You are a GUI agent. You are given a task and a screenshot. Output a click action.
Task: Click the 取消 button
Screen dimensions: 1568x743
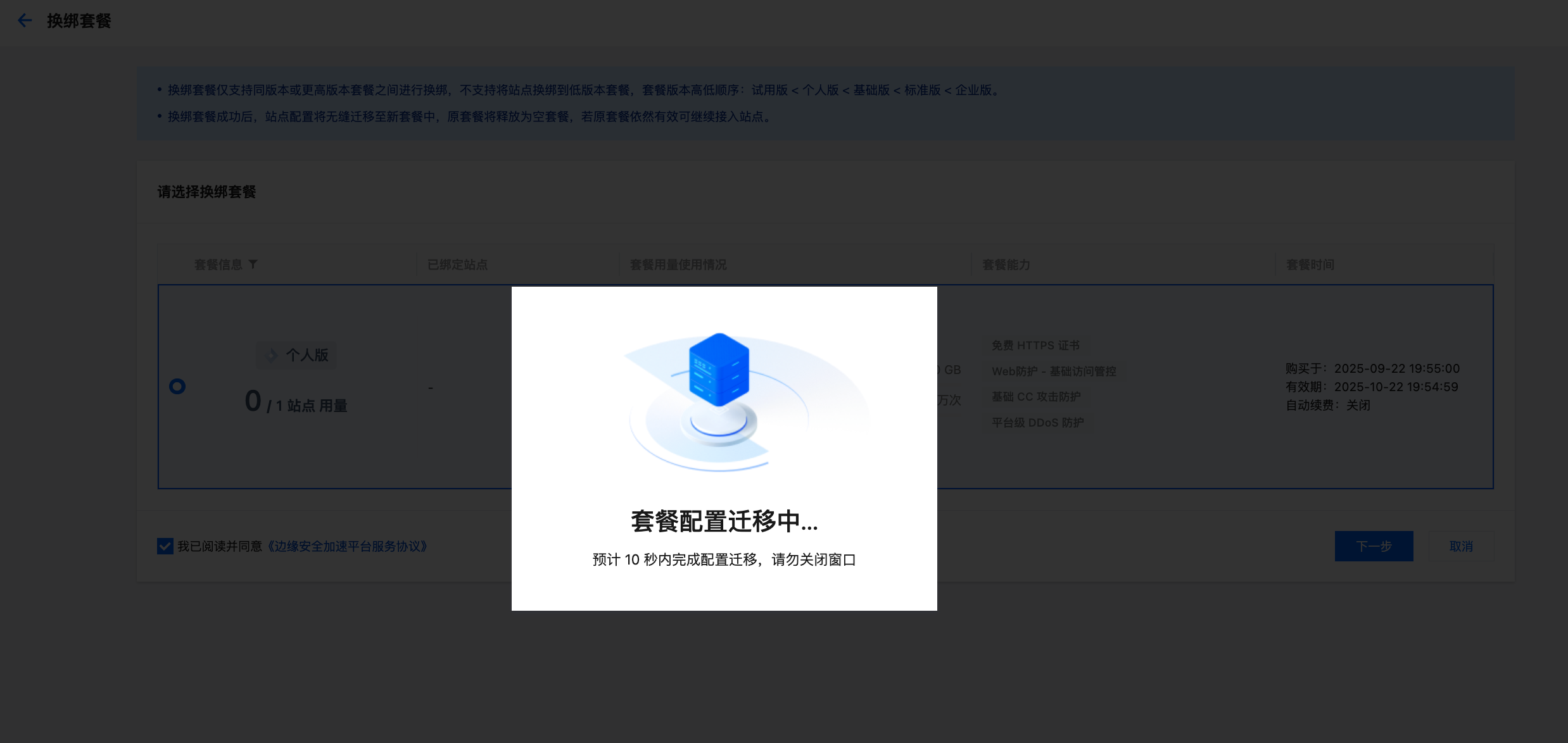tap(1460, 546)
